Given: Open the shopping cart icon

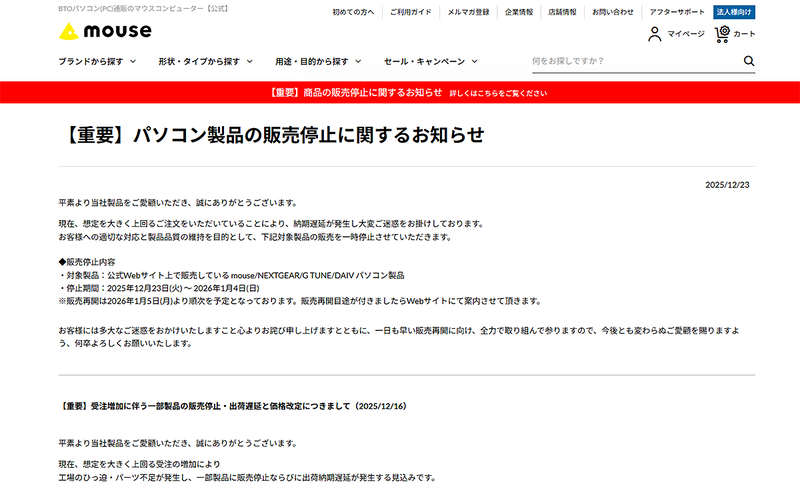Looking at the screenshot, I should (722, 34).
